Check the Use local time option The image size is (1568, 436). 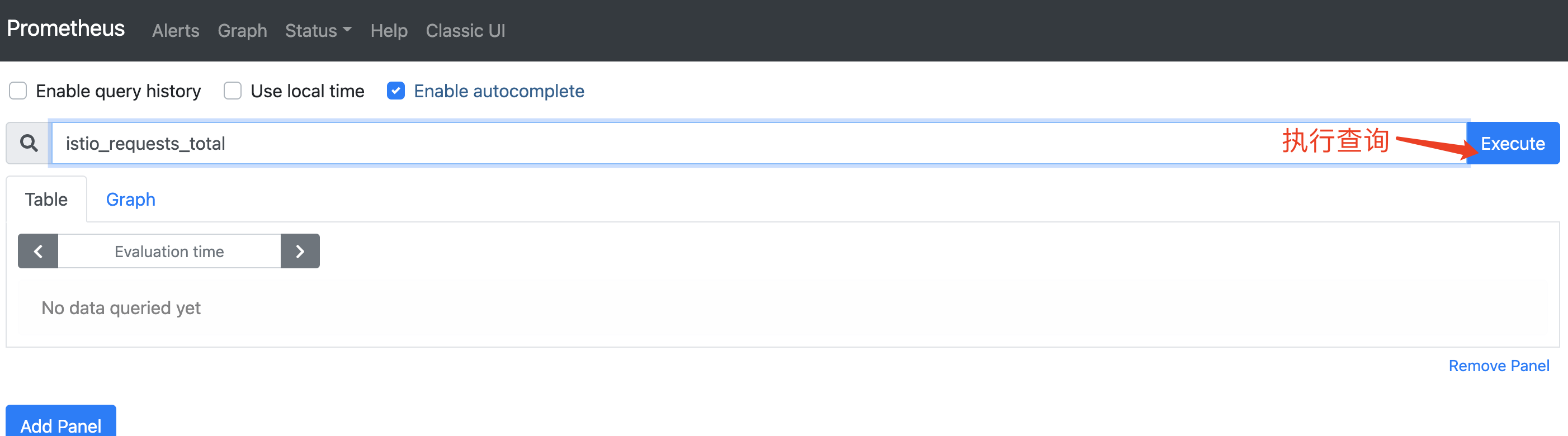(x=233, y=91)
